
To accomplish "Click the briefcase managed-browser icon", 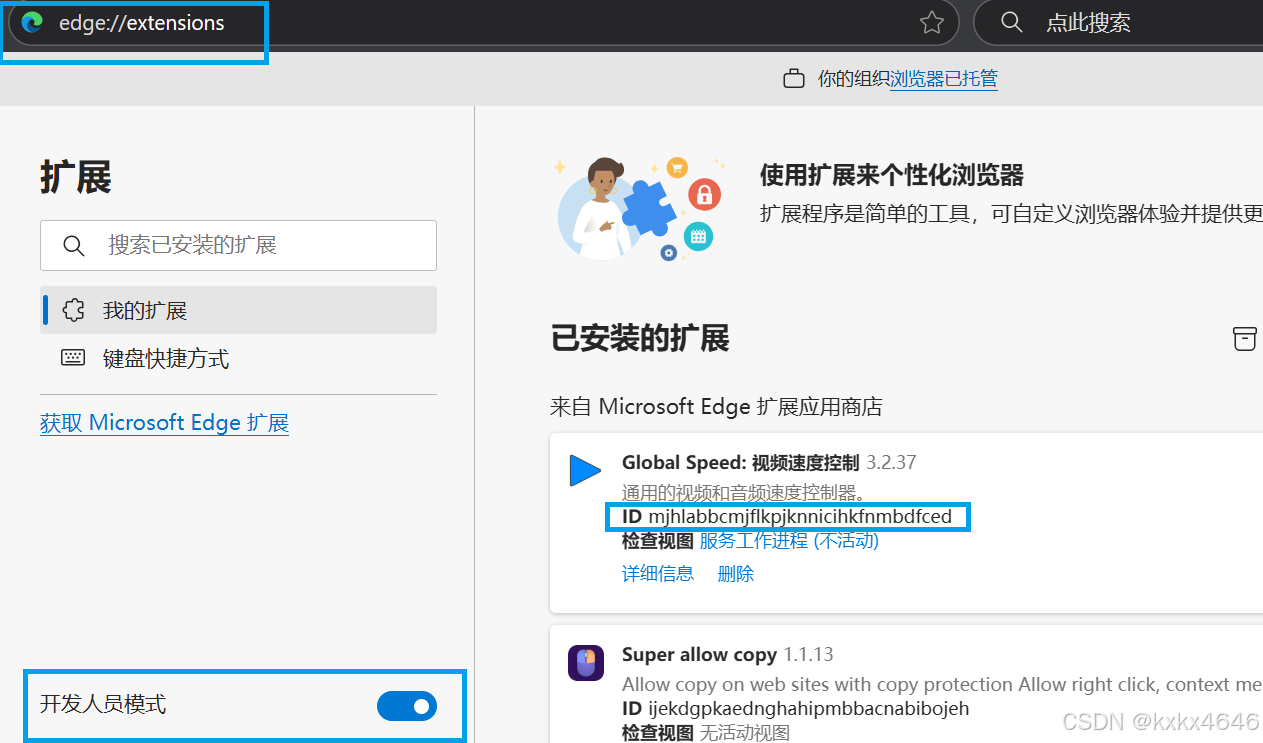I will [x=794, y=79].
